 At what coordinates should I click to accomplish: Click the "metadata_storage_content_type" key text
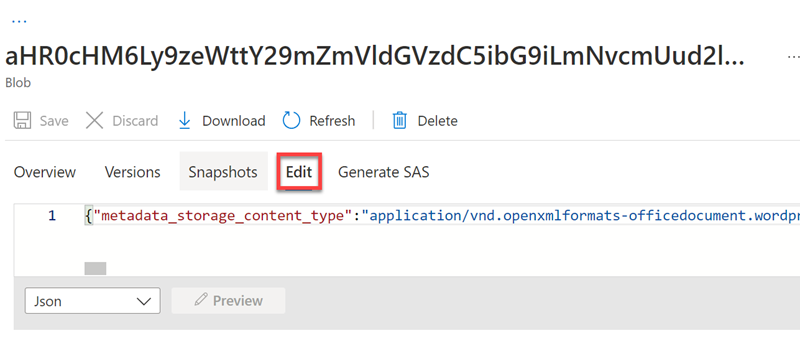pyautogui.click(x=224, y=216)
